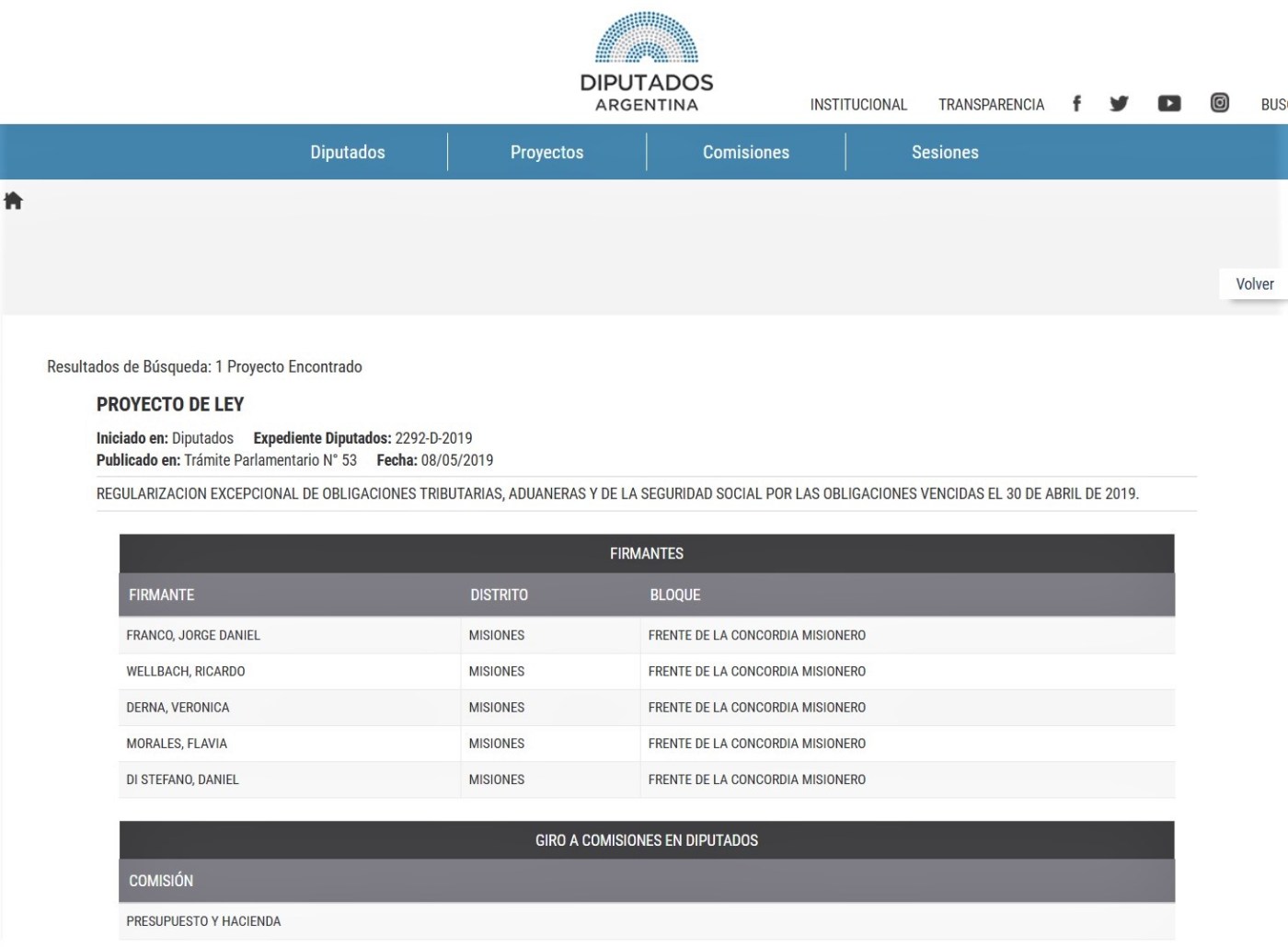Select the Comisiones menu item
This screenshot has height=947, width=1288.
click(745, 153)
